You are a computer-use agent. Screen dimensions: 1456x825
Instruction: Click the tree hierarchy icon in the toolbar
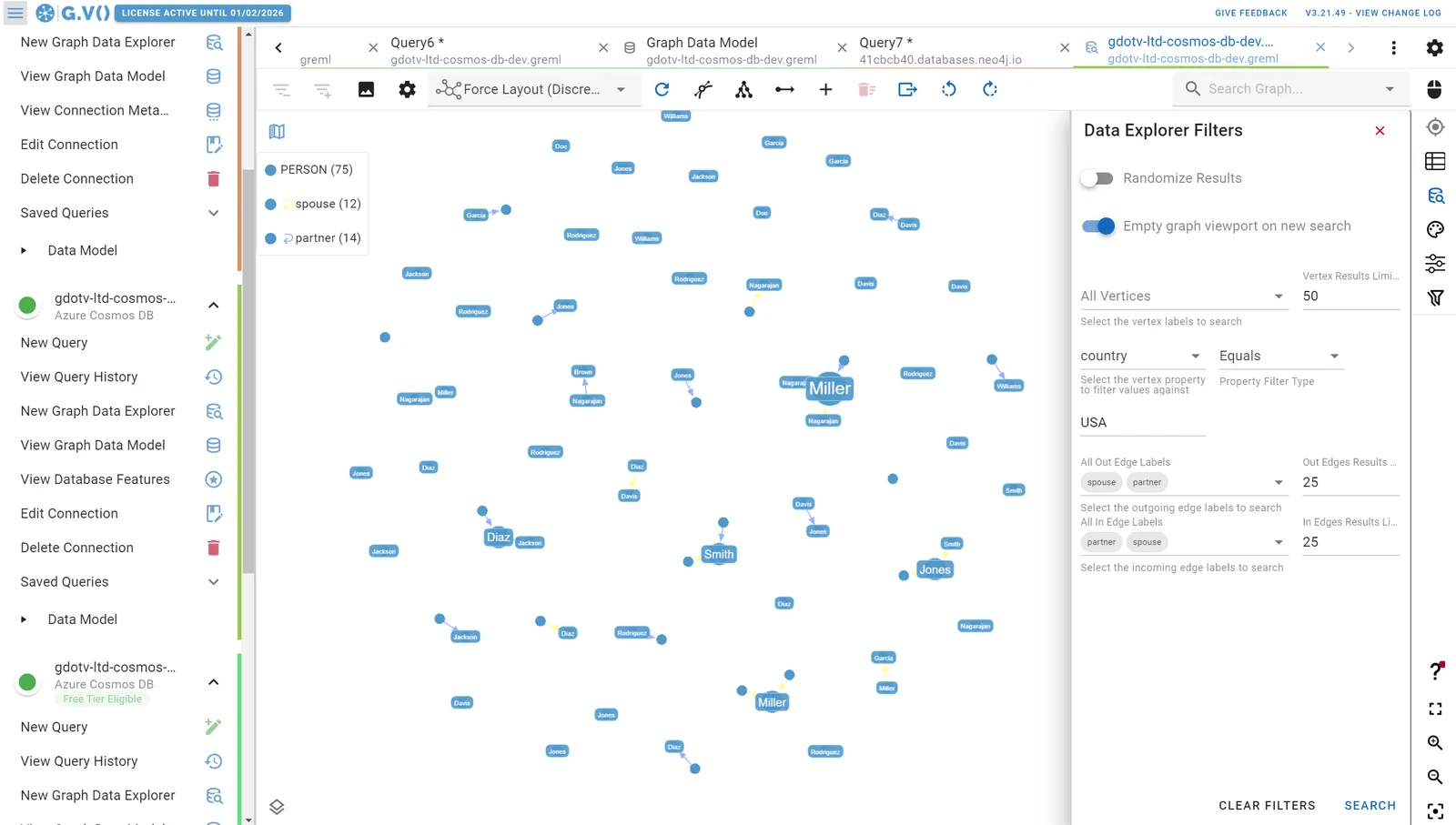click(743, 89)
